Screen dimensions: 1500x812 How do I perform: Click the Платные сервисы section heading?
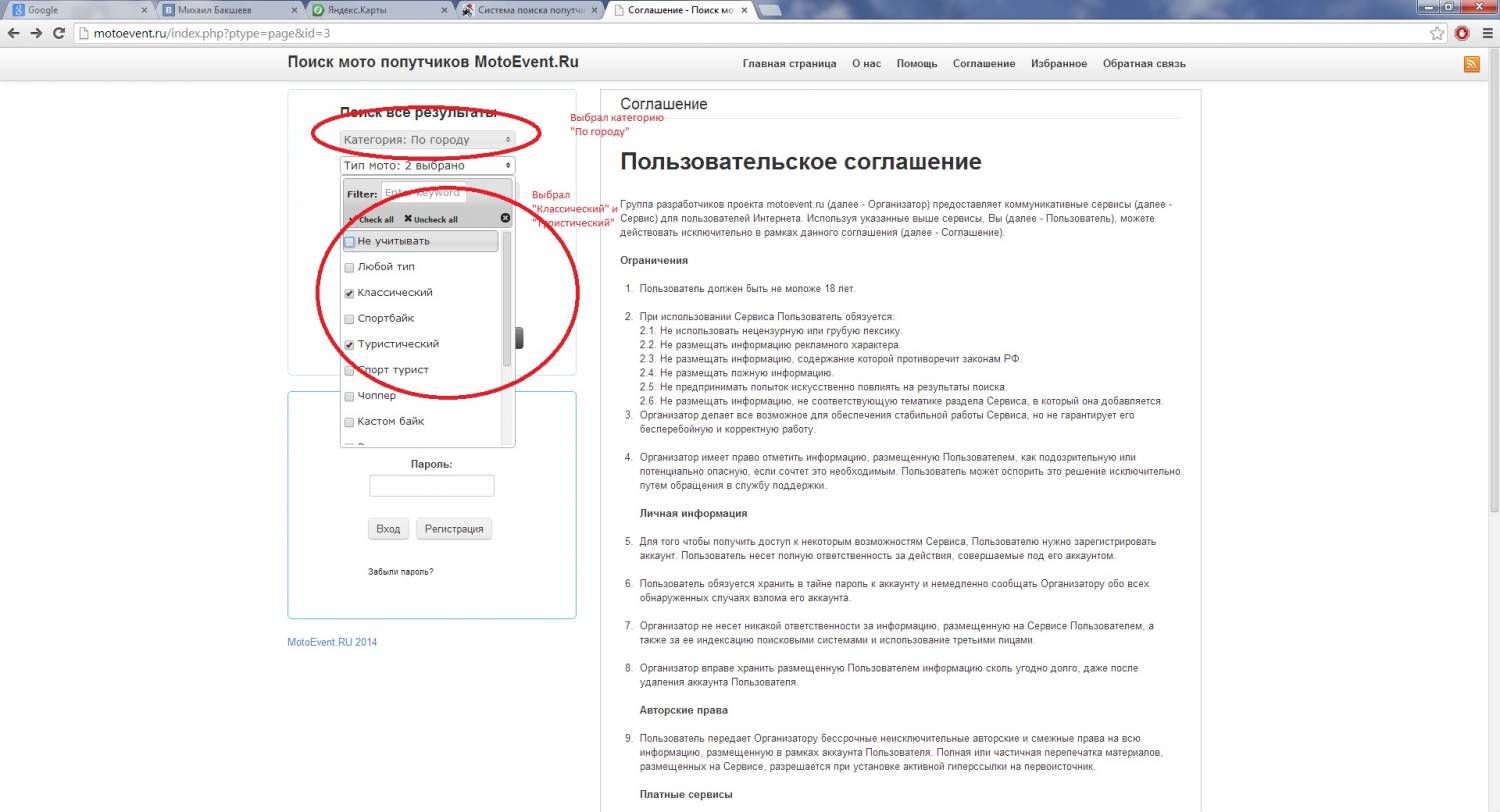point(686,794)
